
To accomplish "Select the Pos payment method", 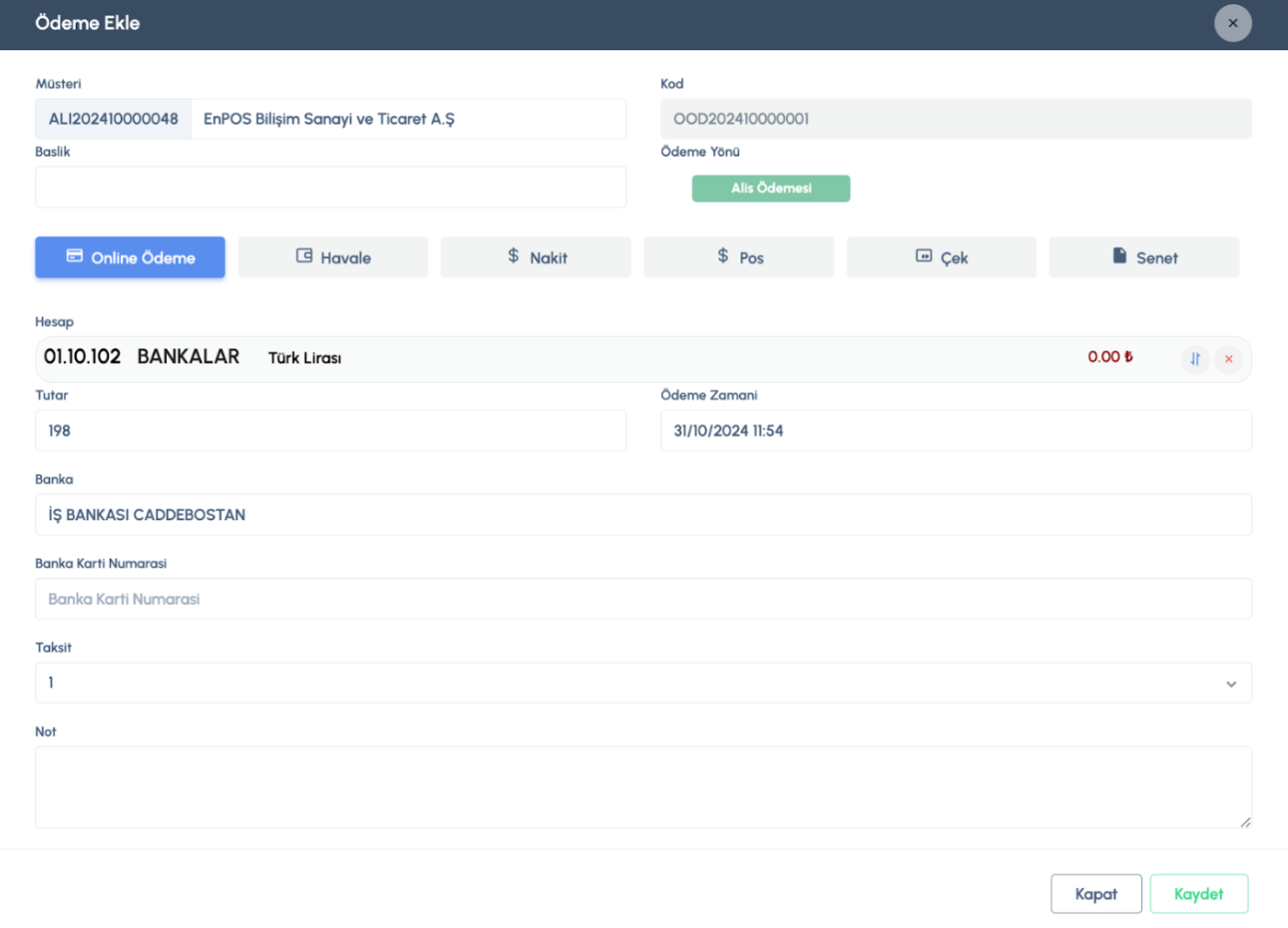I will 738,257.
